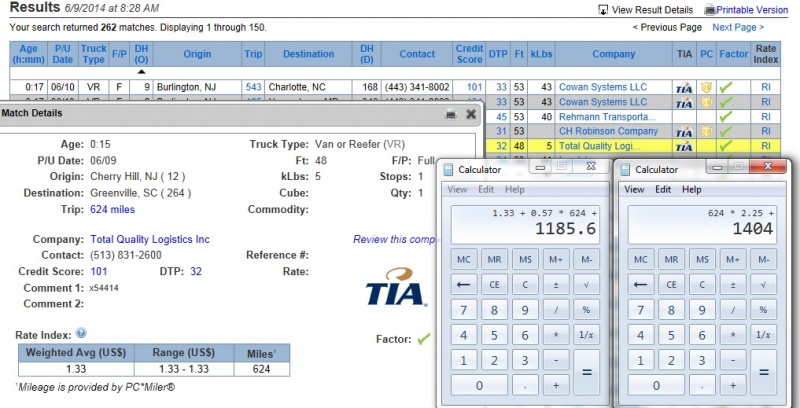Click the DH (O) sort arrow indicator
Screen dimensions: 800x408
141,72
